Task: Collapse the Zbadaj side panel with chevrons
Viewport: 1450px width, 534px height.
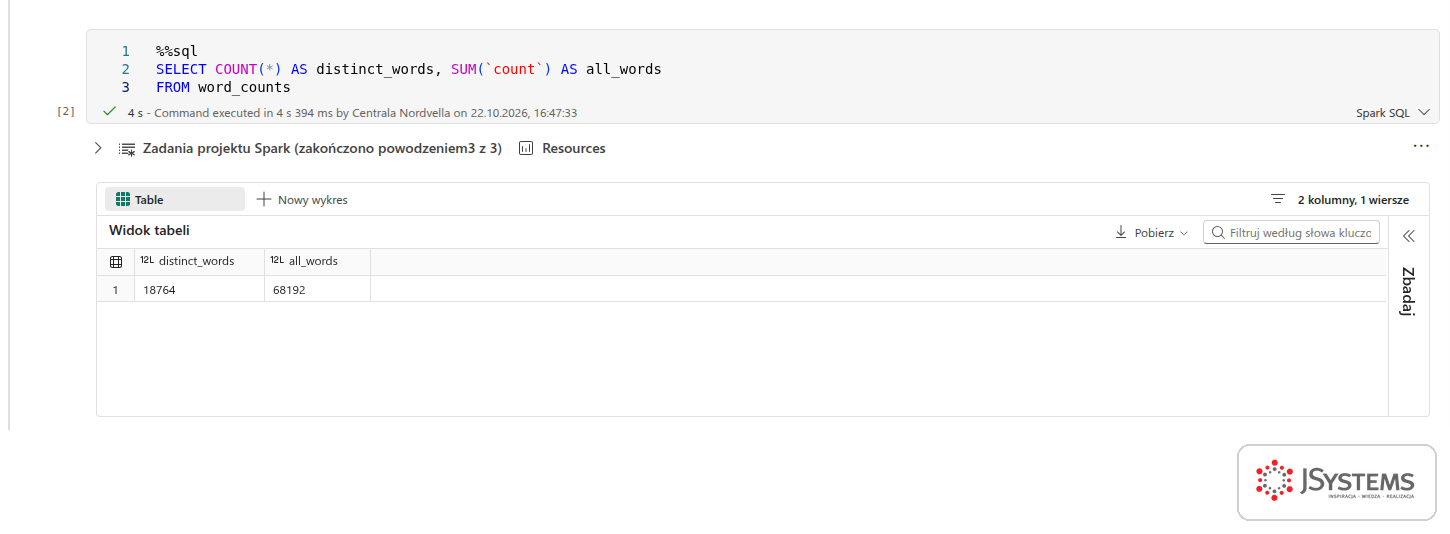Action: [x=1409, y=236]
